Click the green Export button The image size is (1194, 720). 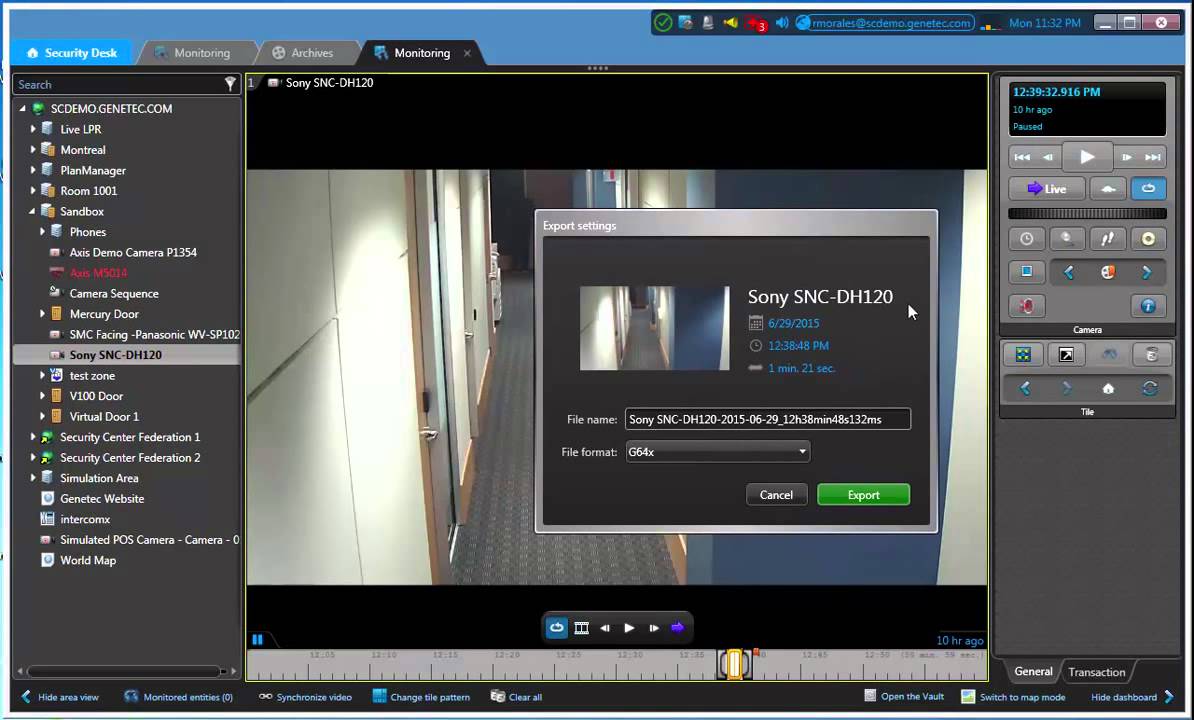(x=864, y=495)
